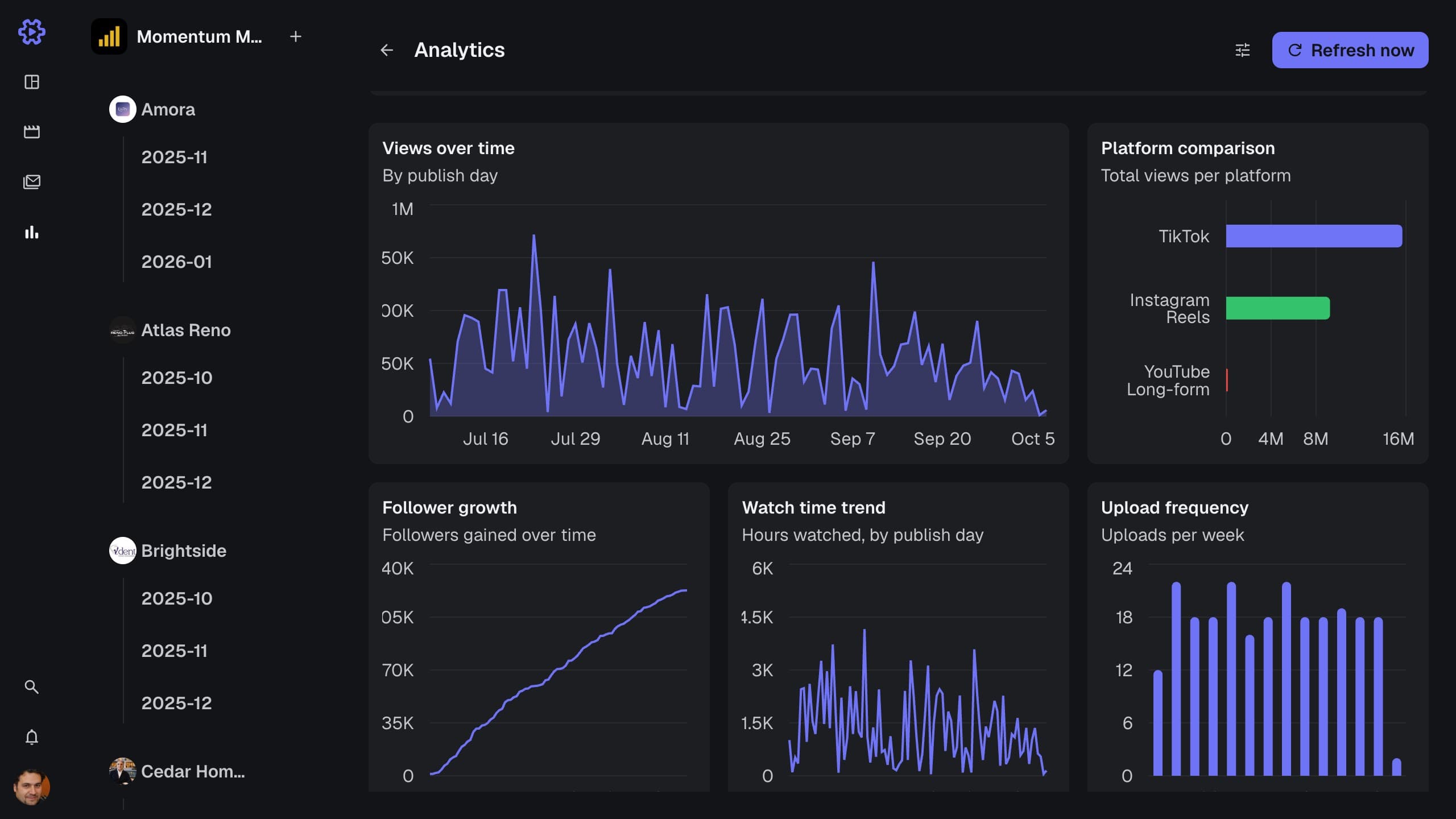This screenshot has width=1456, height=819.
Task: Open the filter settings sliders icon
Action: click(x=1243, y=50)
